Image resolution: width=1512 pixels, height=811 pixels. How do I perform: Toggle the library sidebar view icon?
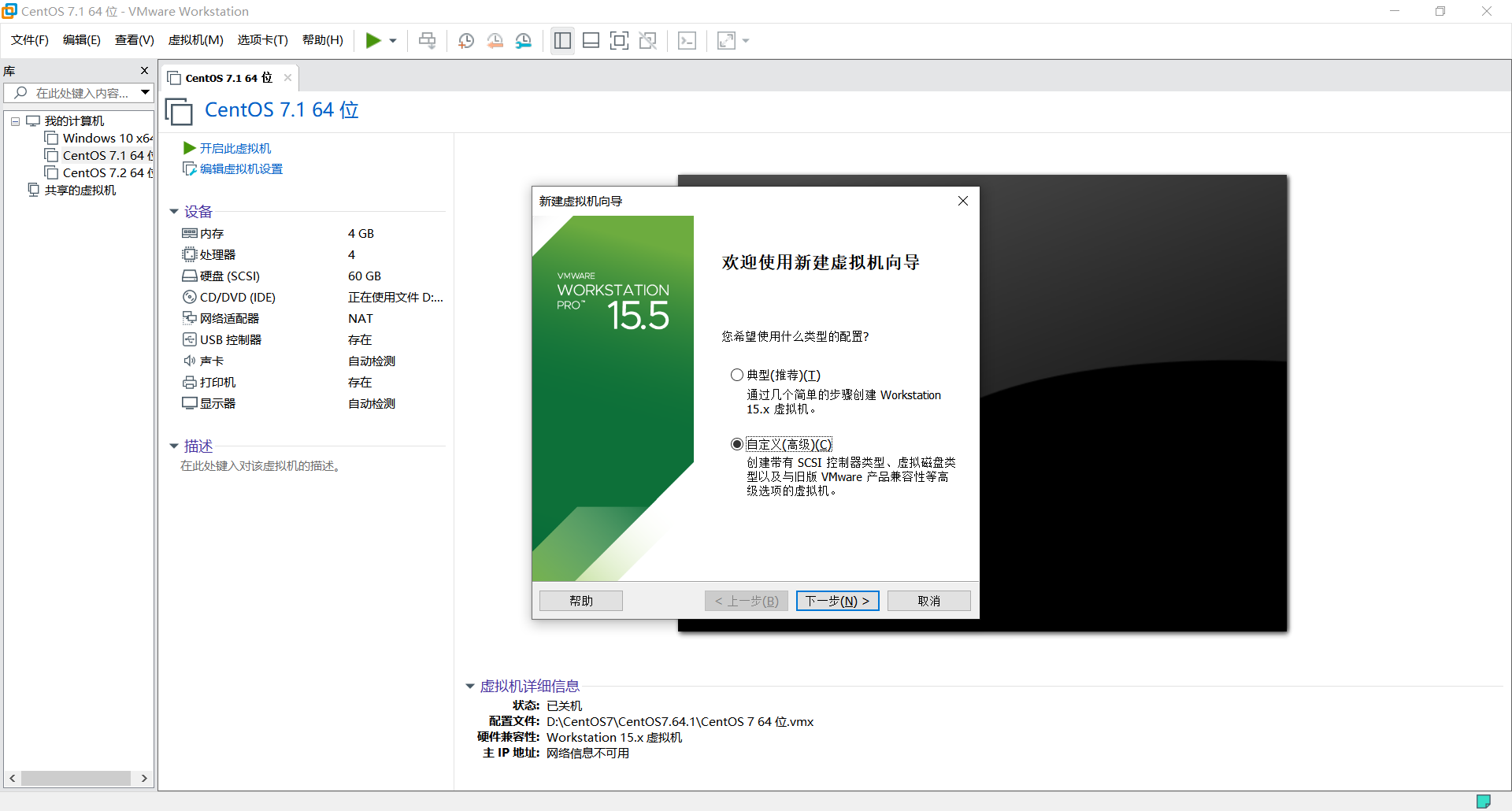pos(562,41)
